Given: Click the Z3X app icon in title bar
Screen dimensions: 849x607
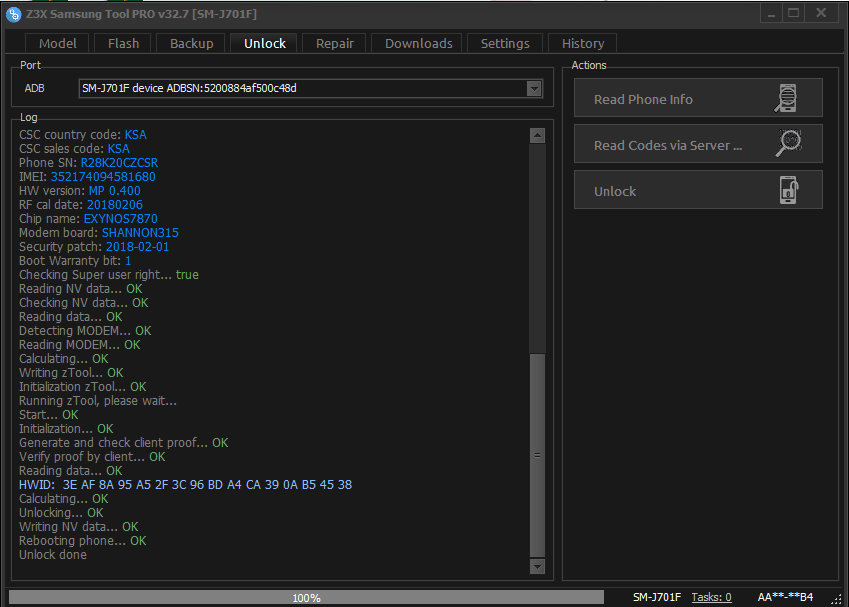Looking at the screenshot, I should (x=13, y=14).
